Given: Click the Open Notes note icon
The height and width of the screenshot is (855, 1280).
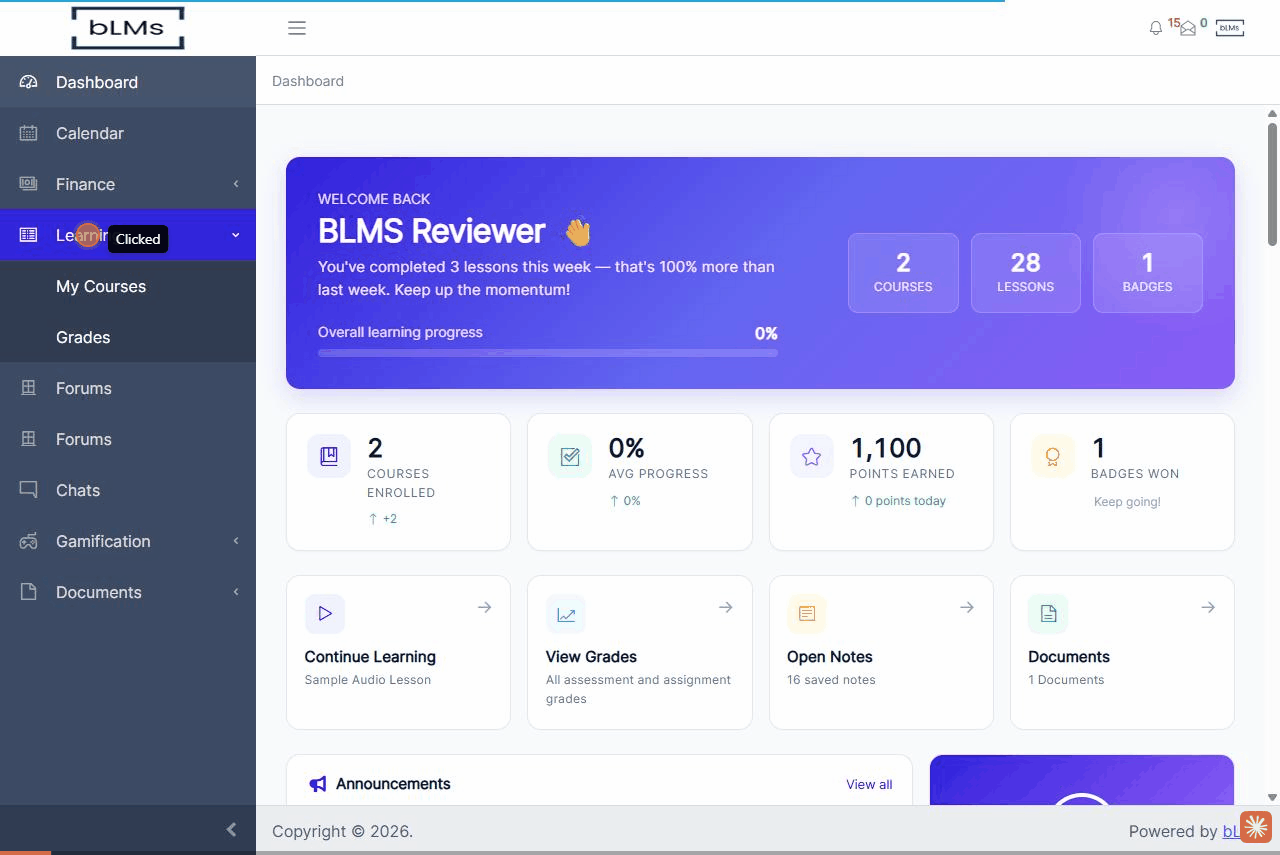Looking at the screenshot, I should [807, 614].
